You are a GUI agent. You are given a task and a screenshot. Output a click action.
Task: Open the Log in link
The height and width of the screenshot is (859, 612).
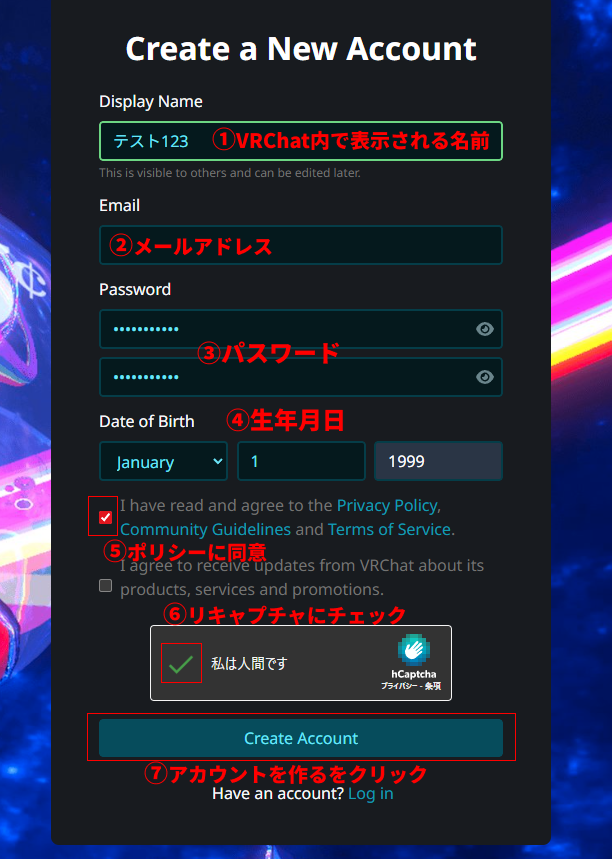(x=370, y=794)
